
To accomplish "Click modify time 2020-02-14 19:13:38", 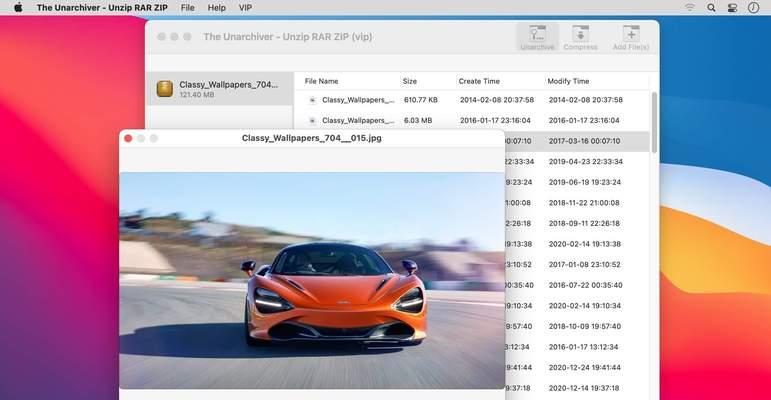I will [x=585, y=245].
